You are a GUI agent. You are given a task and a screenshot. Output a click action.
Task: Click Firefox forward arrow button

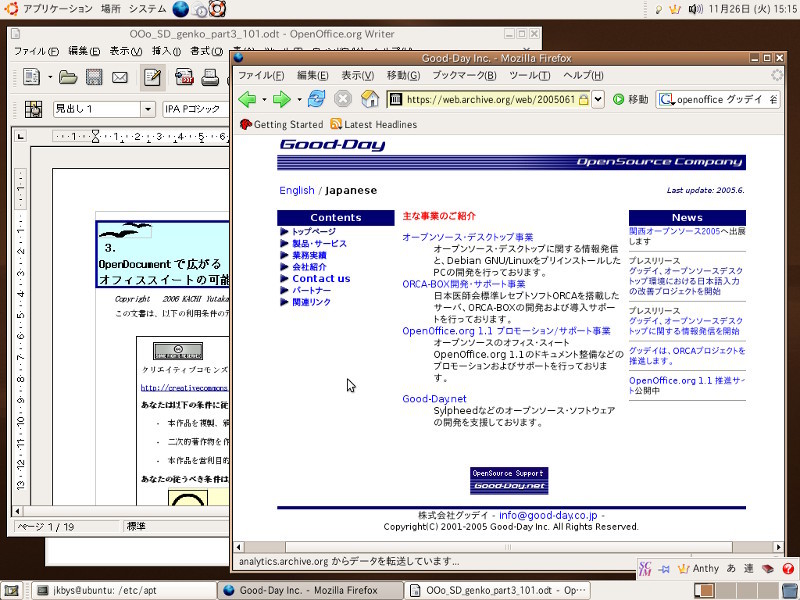[282, 99]
